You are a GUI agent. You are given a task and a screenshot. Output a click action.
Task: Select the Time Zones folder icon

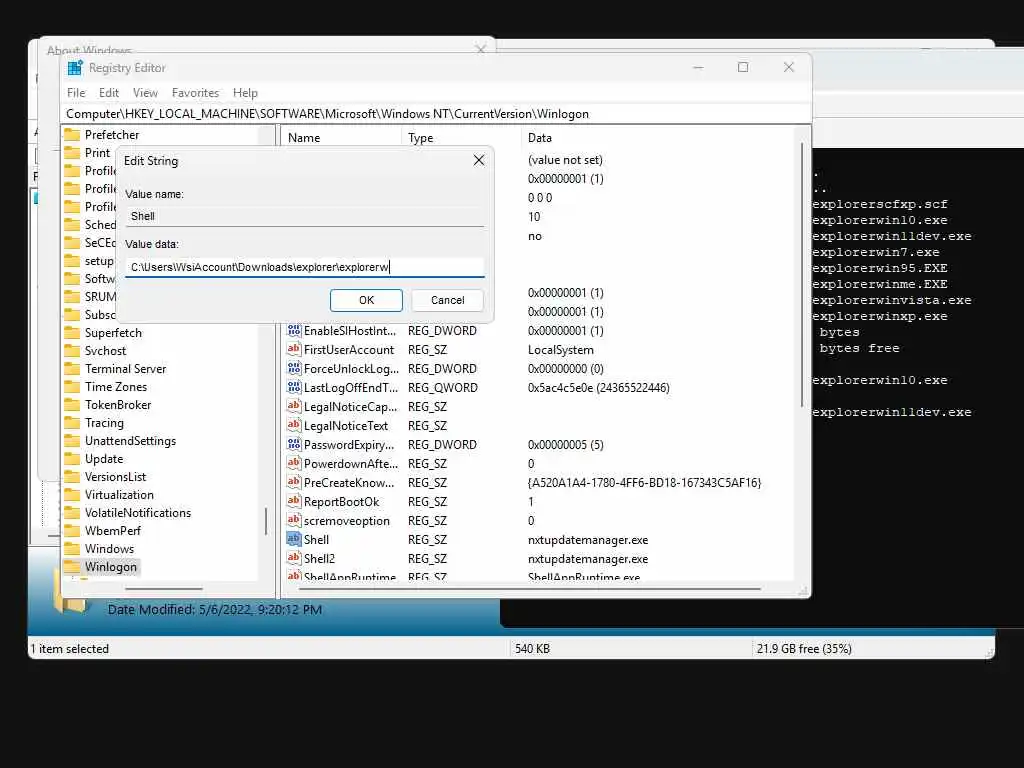[72, 387]
